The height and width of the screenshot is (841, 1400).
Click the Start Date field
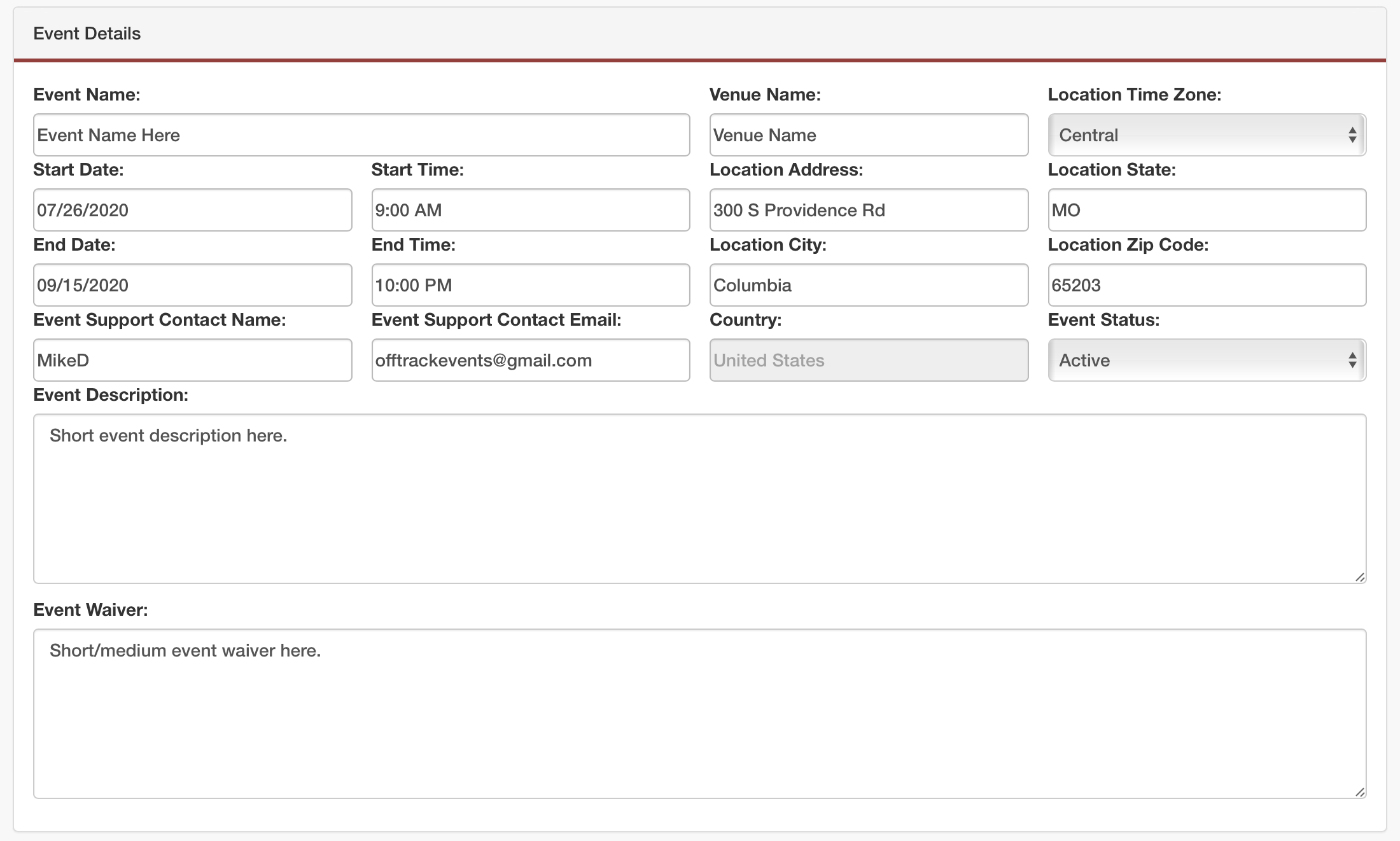[x=192, y=210]
